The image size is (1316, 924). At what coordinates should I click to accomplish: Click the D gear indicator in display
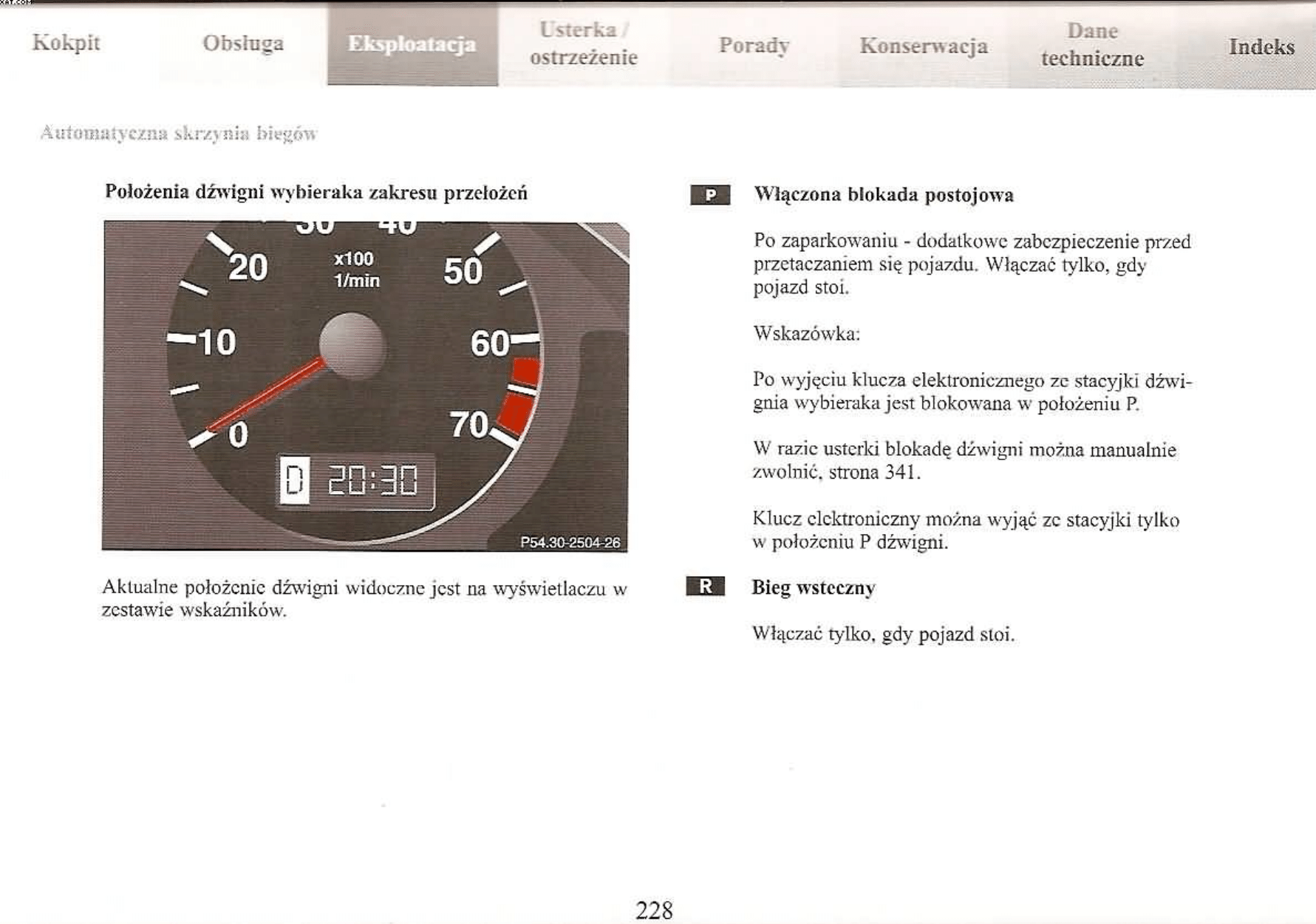click(294, 480)
